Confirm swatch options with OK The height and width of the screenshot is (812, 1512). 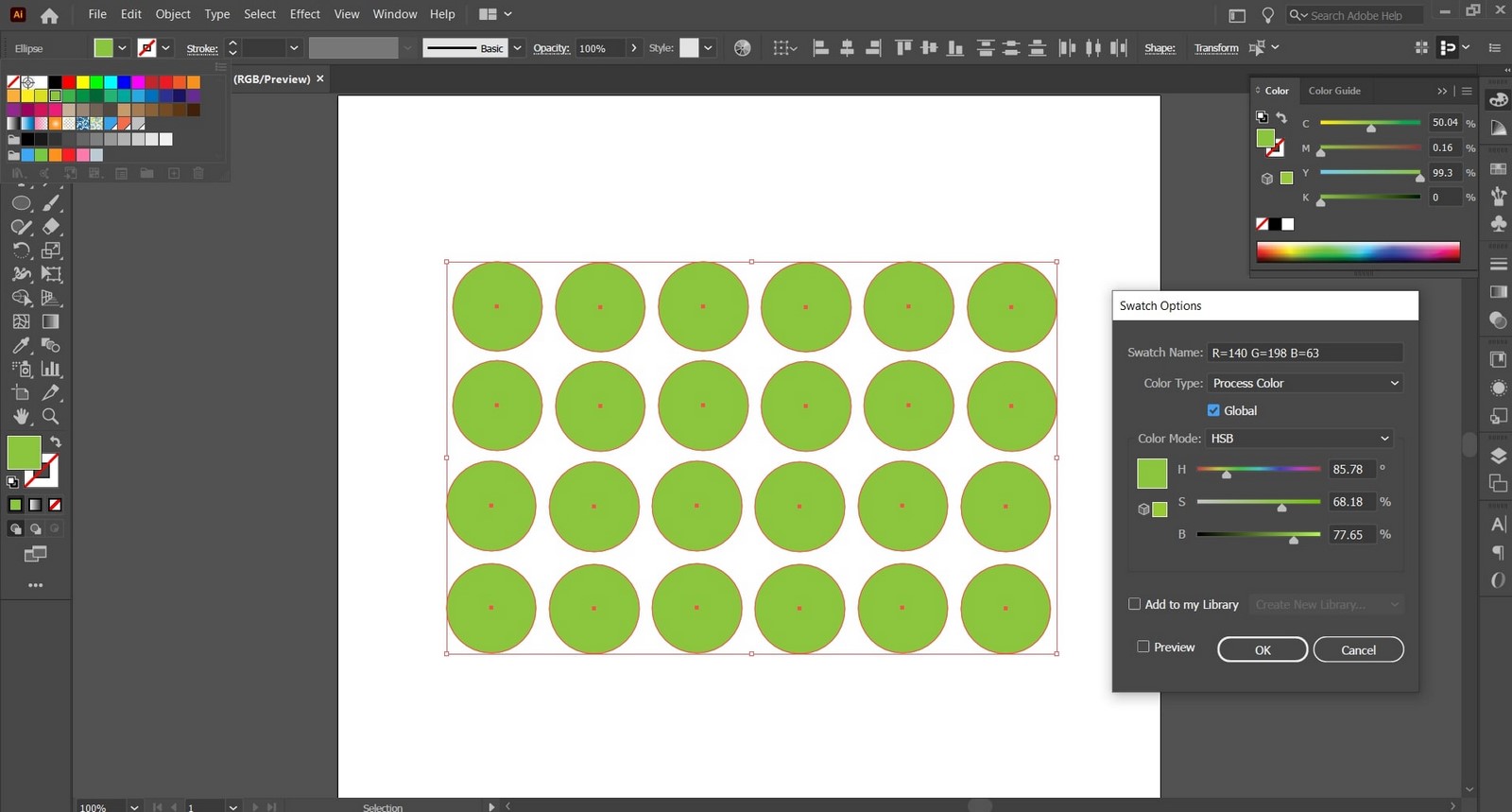click(x=1263, y=649)
